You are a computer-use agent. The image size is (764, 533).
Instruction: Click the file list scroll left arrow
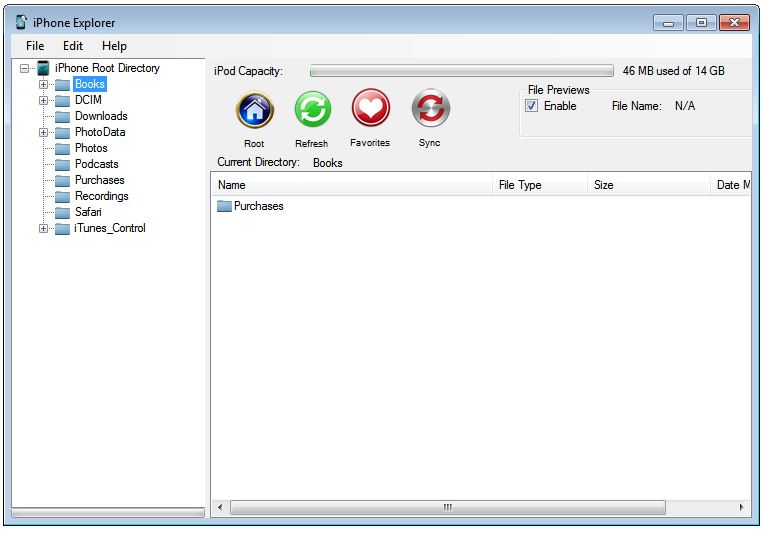click(220, 507)
